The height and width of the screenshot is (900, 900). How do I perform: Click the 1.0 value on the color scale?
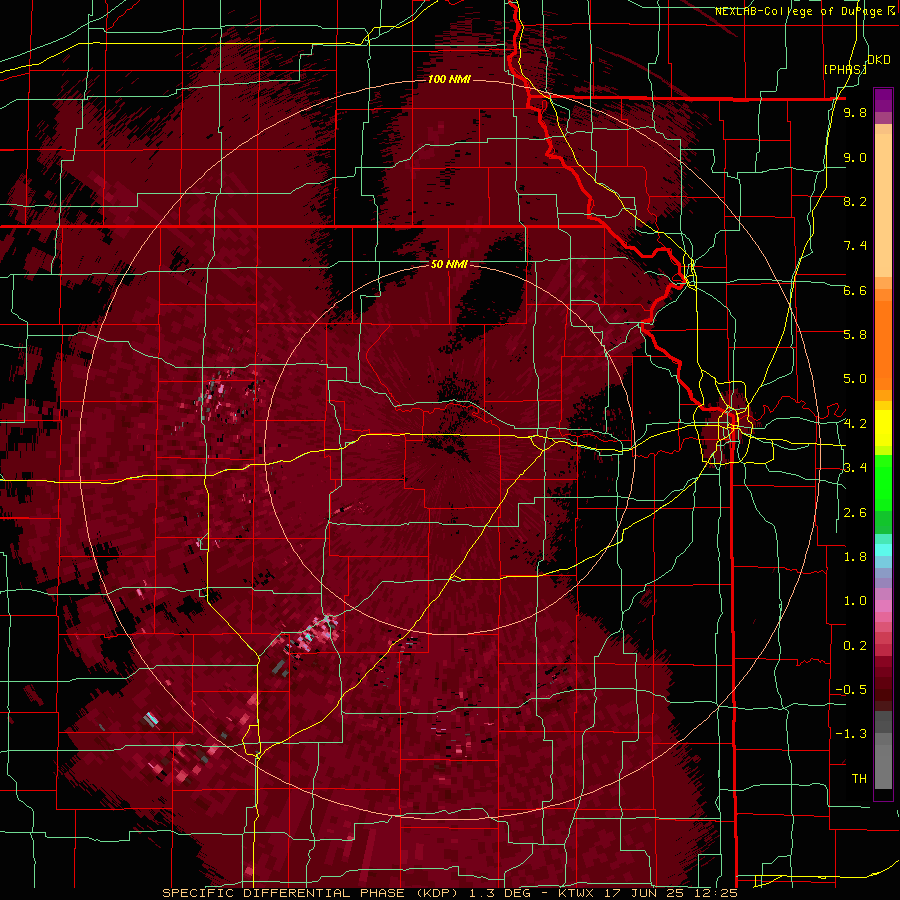(x=855, y=601)
